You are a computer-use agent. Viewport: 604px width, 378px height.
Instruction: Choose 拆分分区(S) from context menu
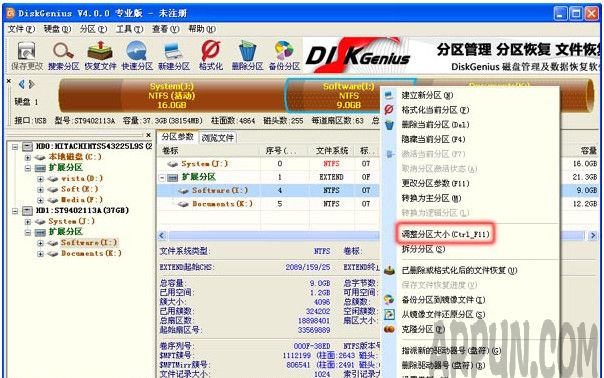(423, 249)
